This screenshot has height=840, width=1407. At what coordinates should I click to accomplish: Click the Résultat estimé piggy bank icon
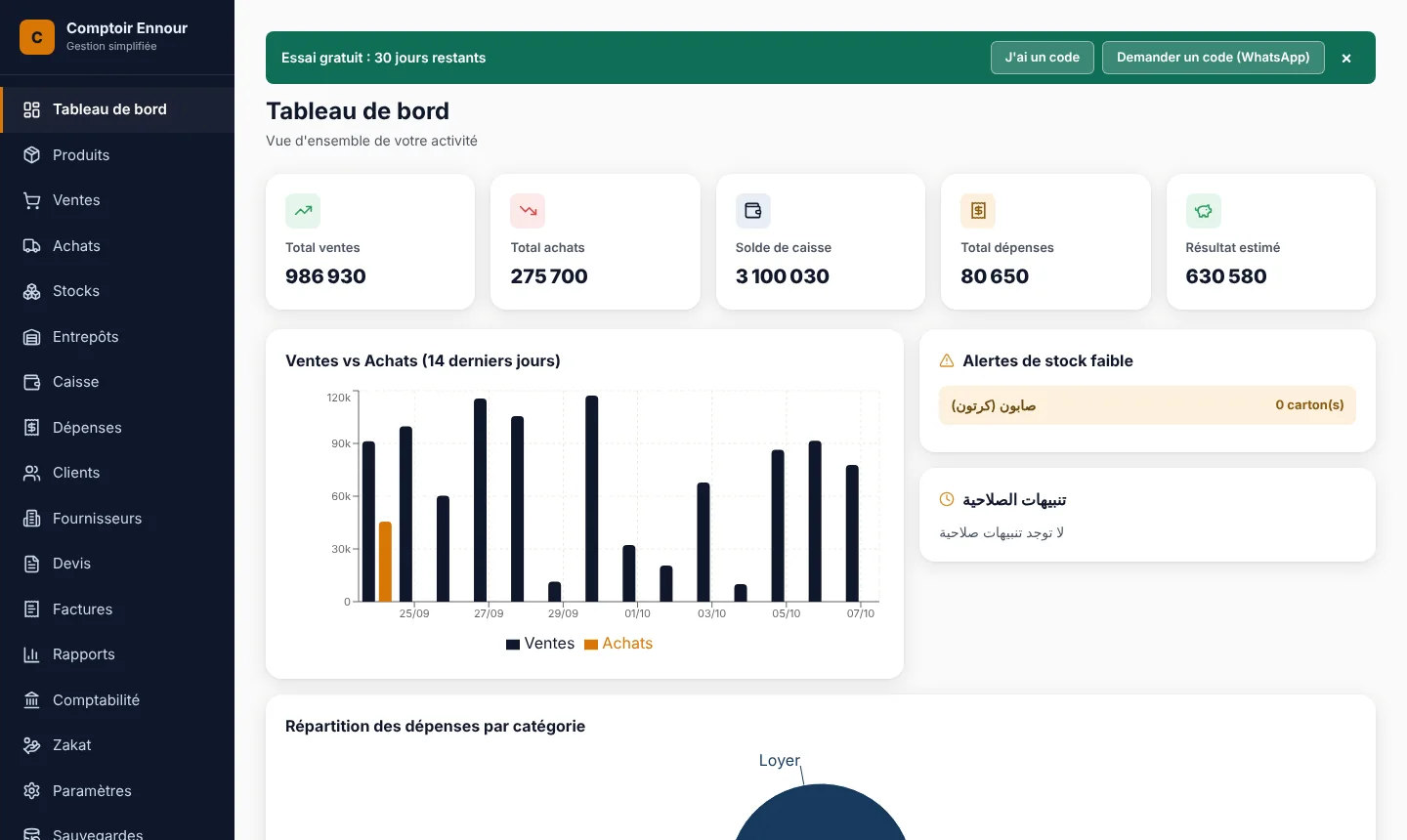click(1204, 211)
